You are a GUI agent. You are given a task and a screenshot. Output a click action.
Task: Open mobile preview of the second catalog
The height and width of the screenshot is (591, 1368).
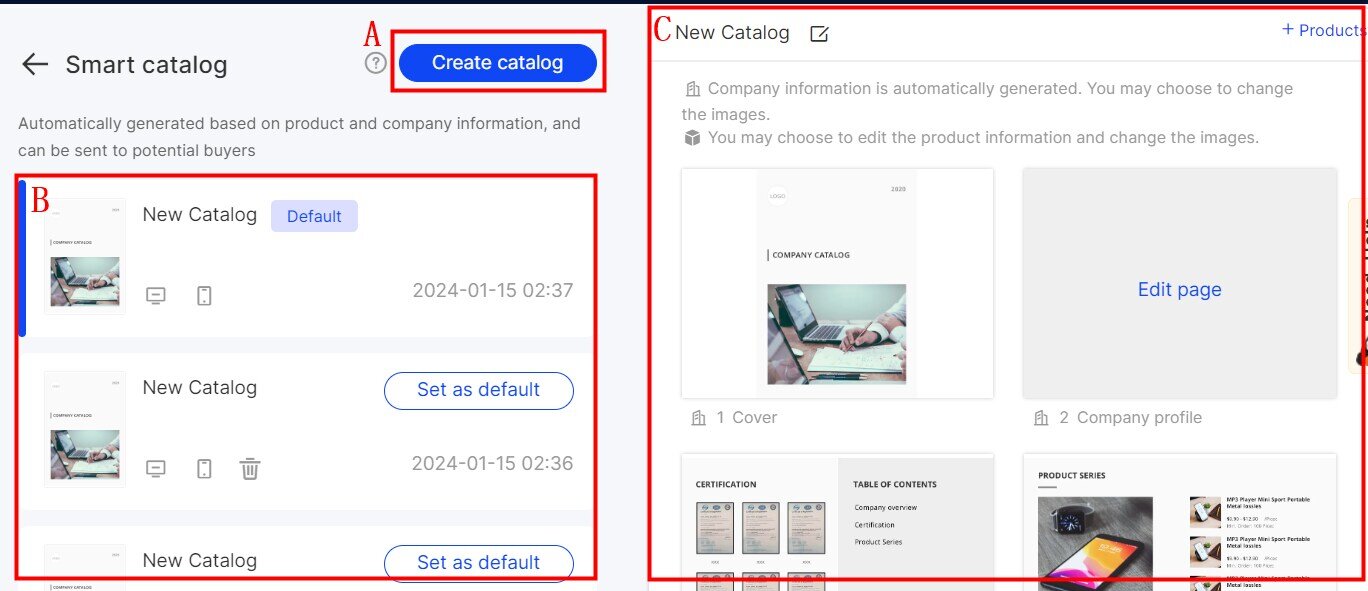(x=204, y=469)
